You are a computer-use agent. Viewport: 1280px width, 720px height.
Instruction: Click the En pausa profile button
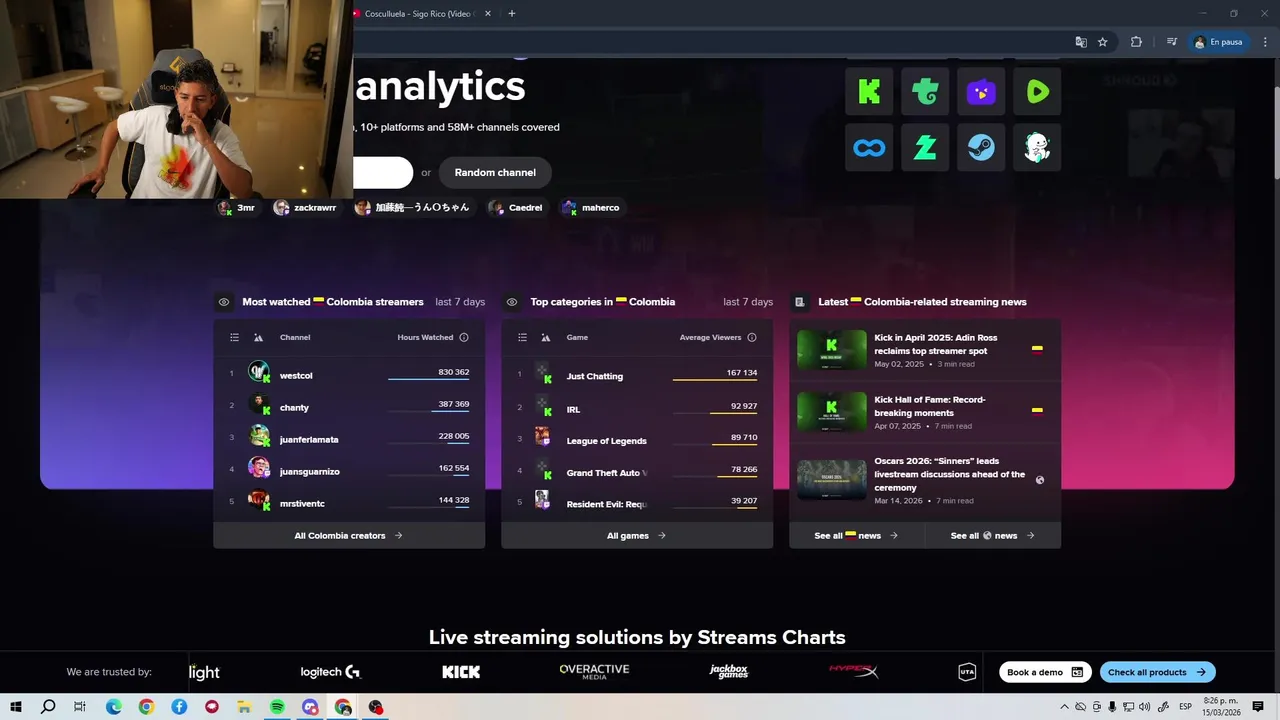[x=1218, y=42]
